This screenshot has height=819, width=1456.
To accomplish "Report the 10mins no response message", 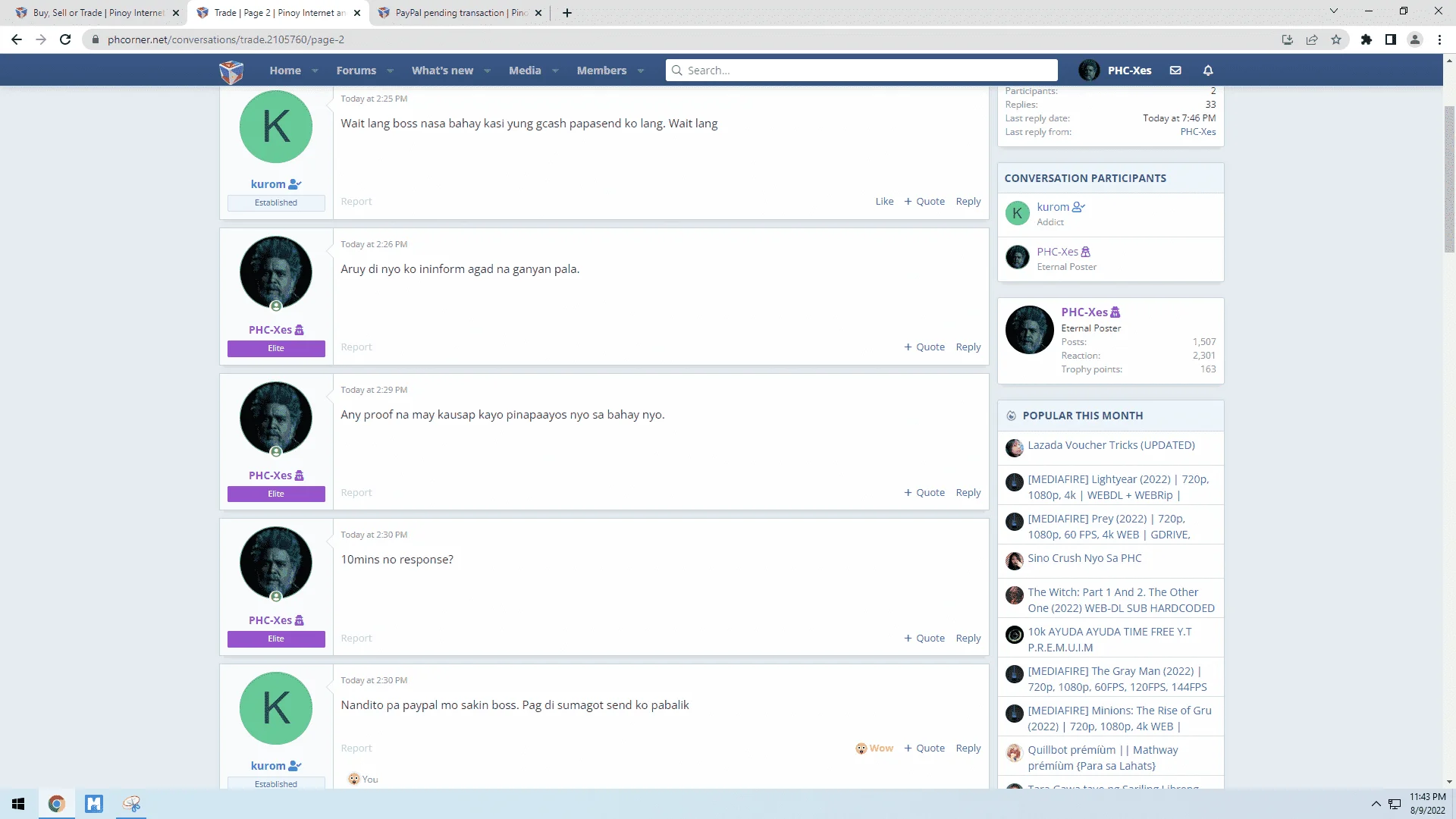I will click(356, 639).
